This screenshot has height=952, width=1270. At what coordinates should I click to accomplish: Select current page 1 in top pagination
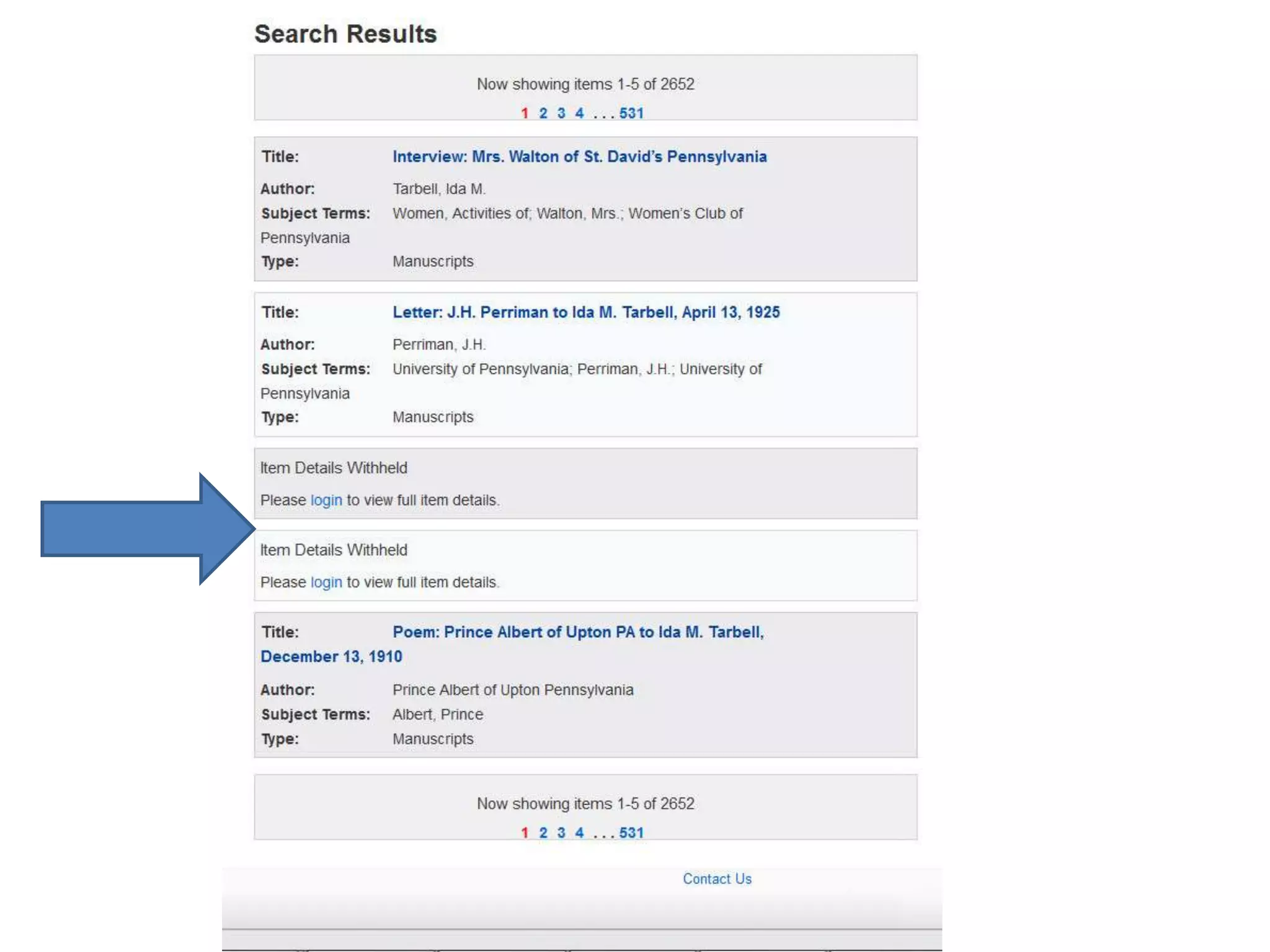point(525,113)
